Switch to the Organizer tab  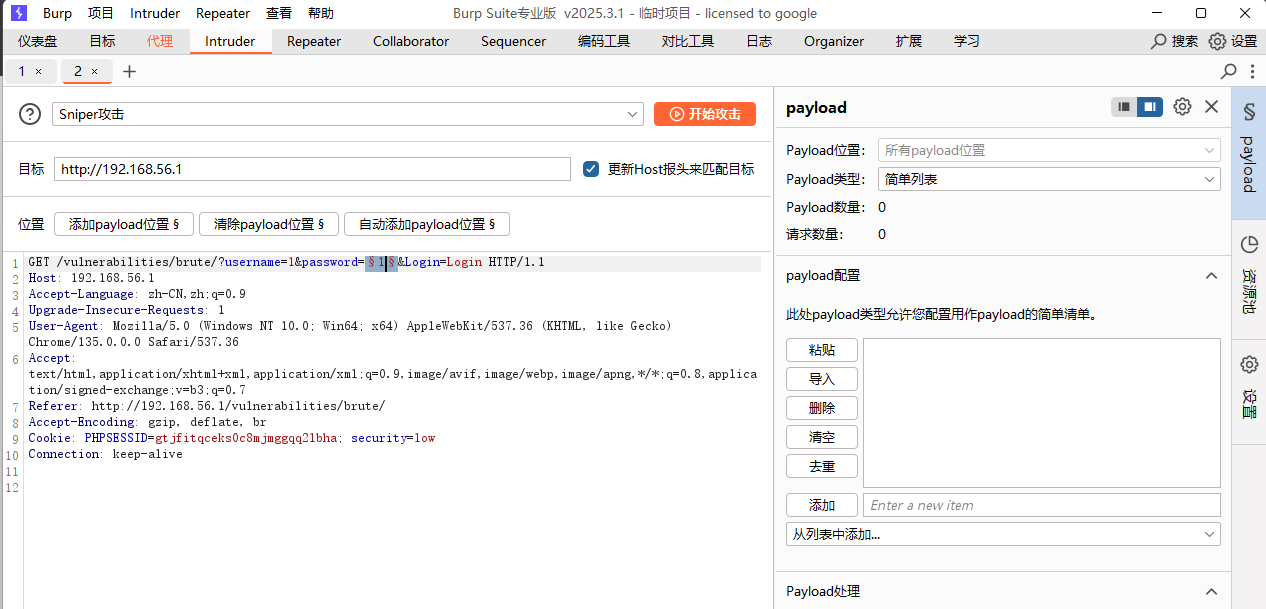pos(834,41)
